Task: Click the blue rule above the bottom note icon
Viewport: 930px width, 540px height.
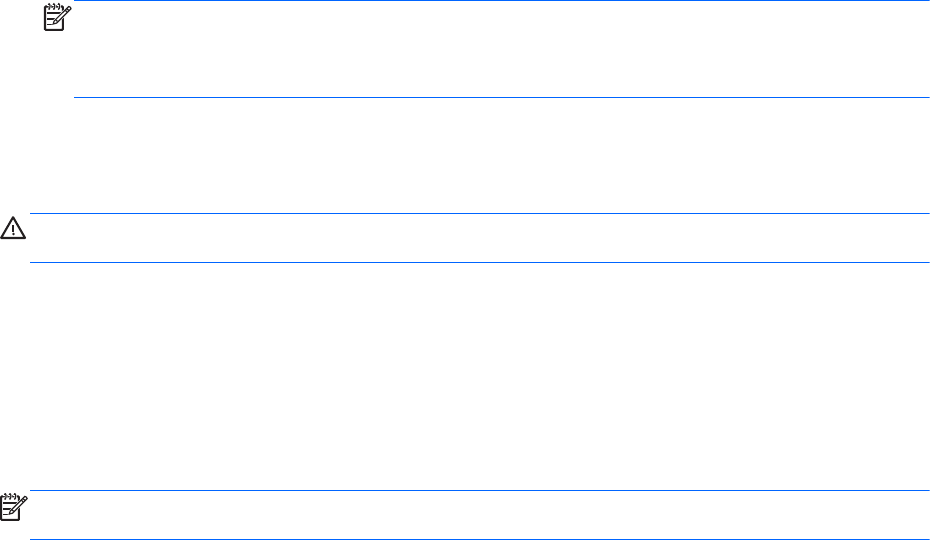Action: 480,491
